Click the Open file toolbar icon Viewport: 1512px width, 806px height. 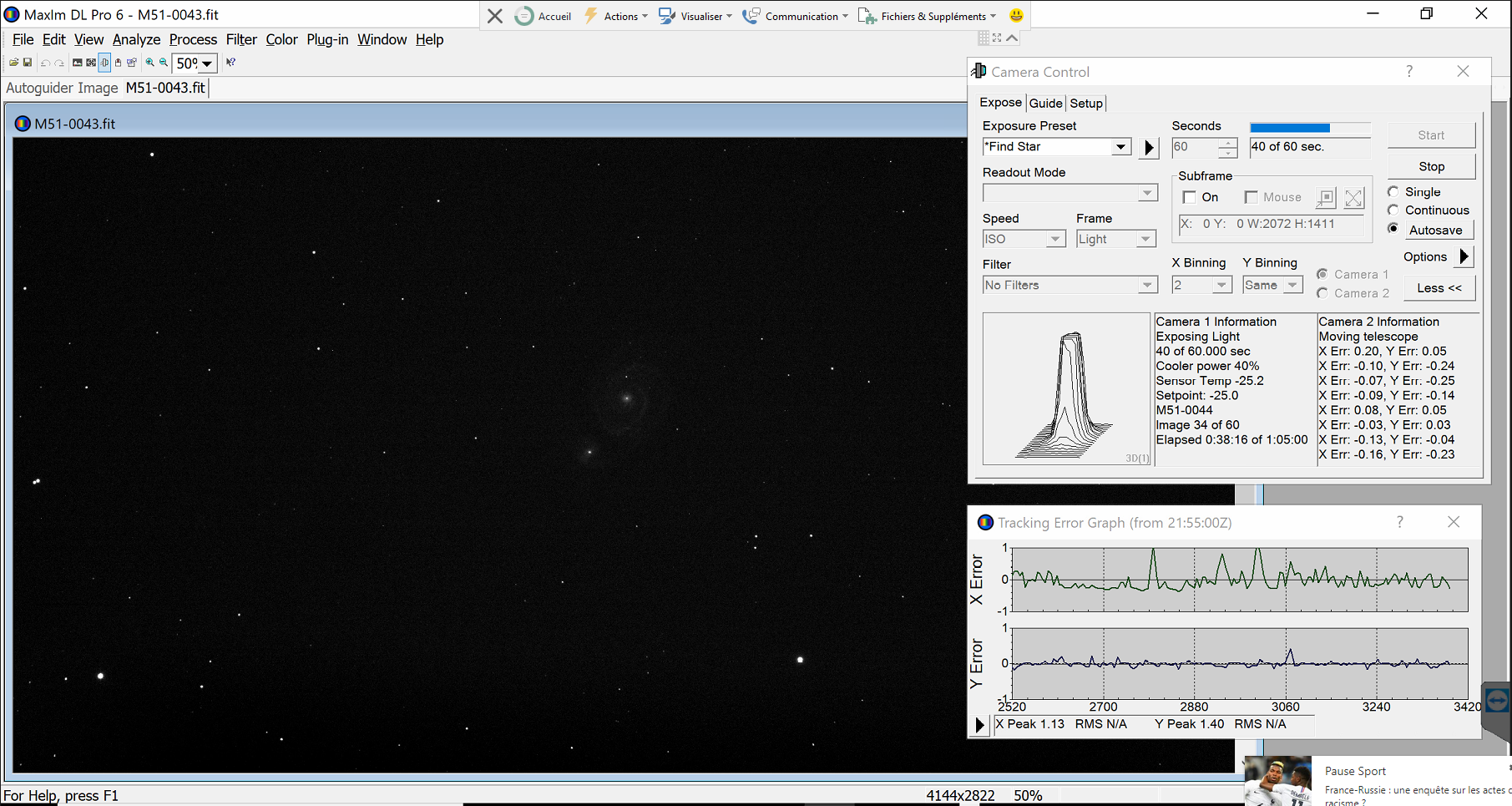[13, 63]
